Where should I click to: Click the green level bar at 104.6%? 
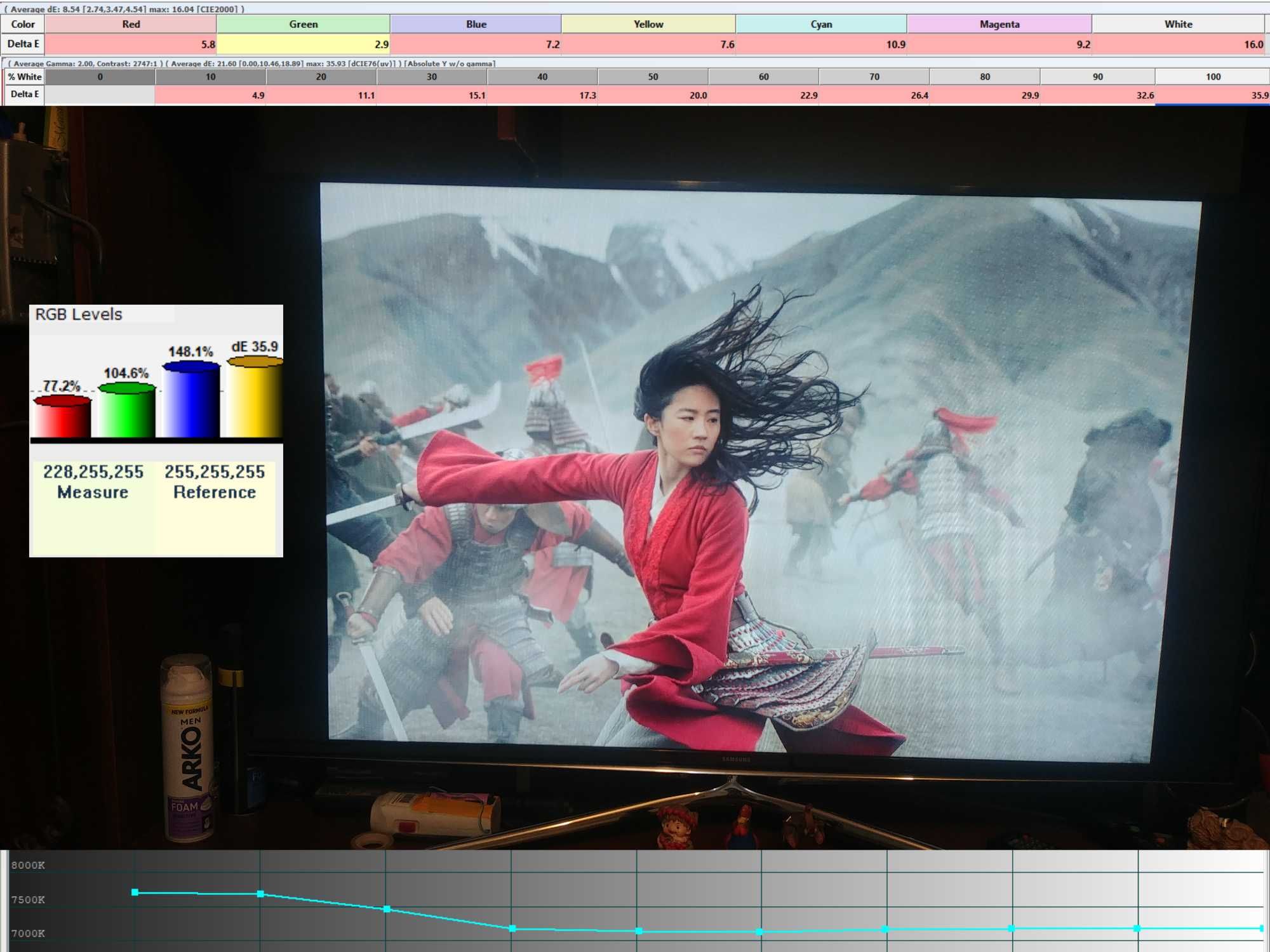(x=126, y=410)
